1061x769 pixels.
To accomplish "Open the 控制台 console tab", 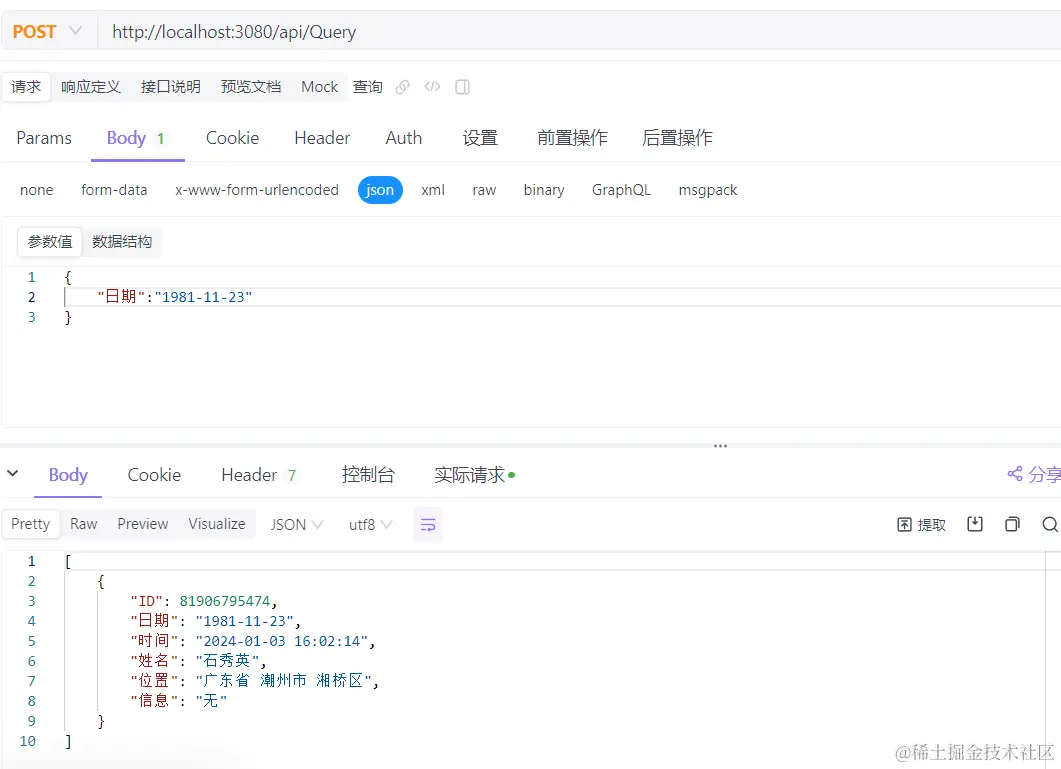I will 368,475.
